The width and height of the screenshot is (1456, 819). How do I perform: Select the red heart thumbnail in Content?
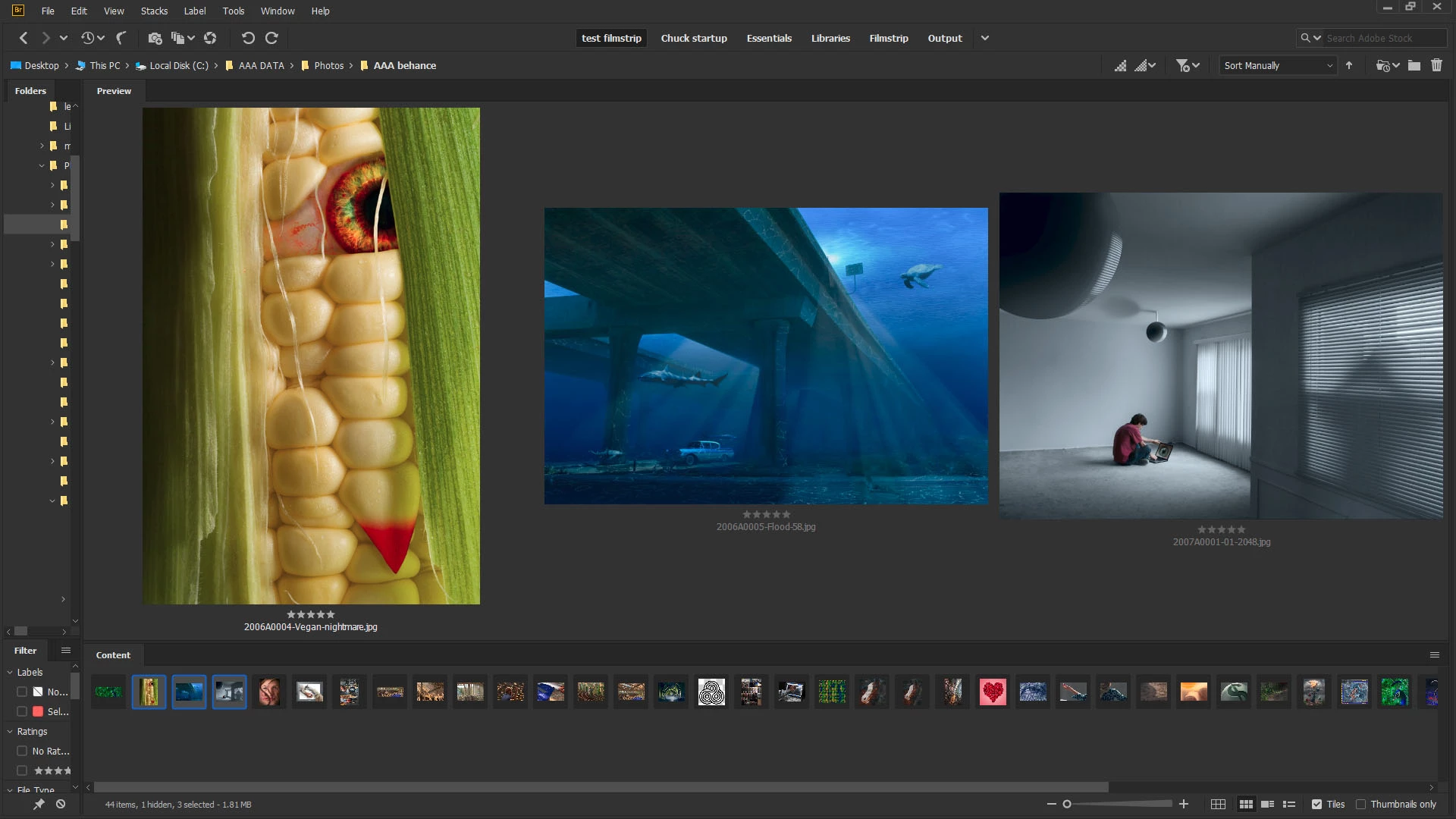(992, 692)
